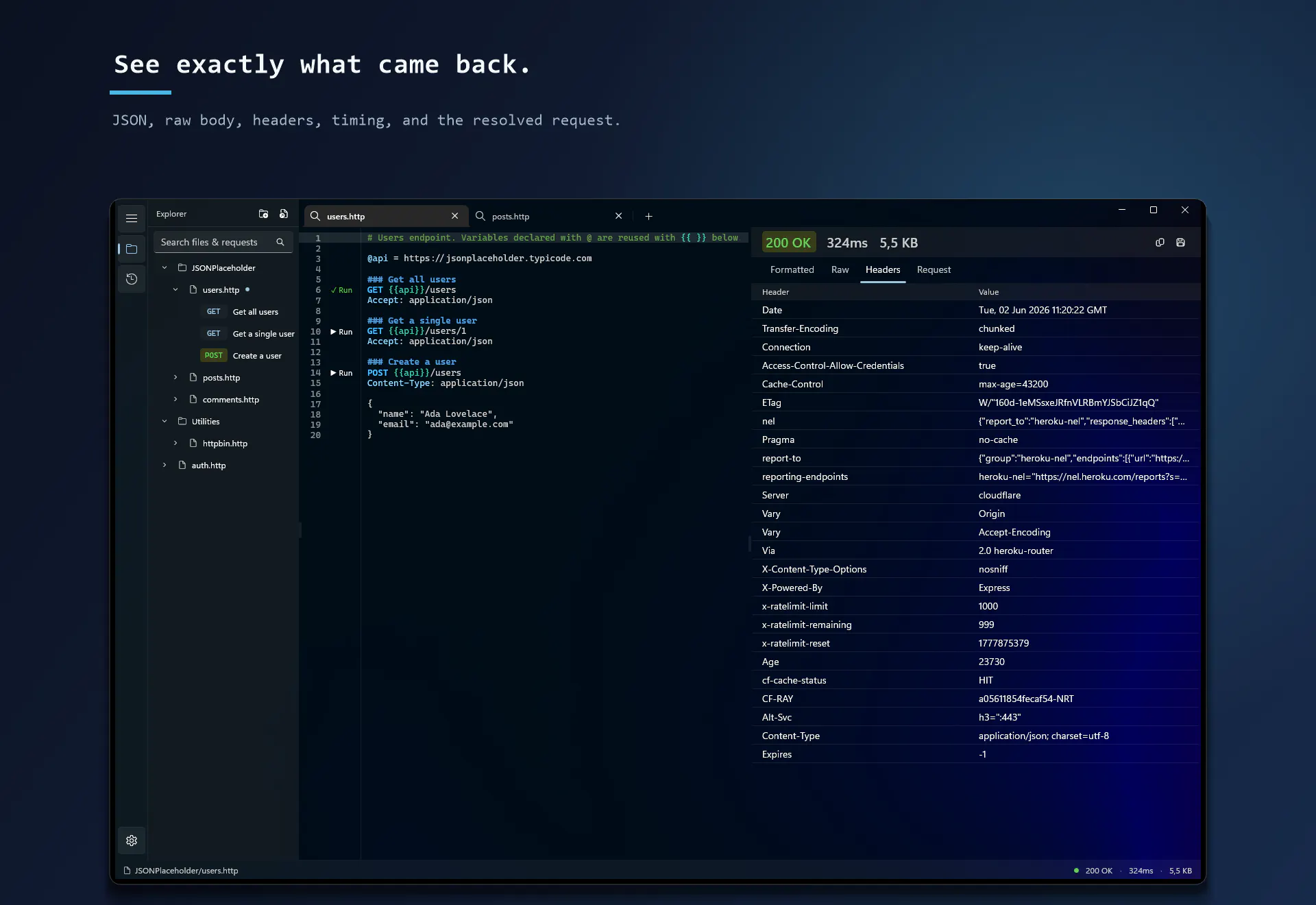Click the X-Powered-By Express value
The width and height of the screenshot is (1316, 905).
click(x=994, y=588)
